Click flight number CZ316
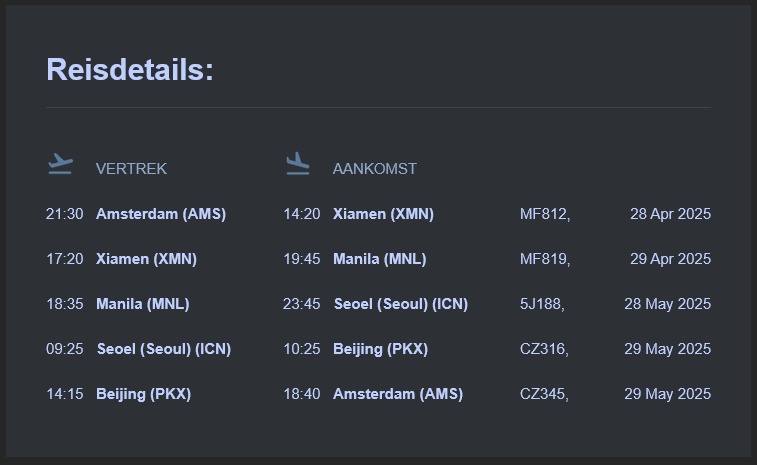757x465 pixels. pos(544,349)
